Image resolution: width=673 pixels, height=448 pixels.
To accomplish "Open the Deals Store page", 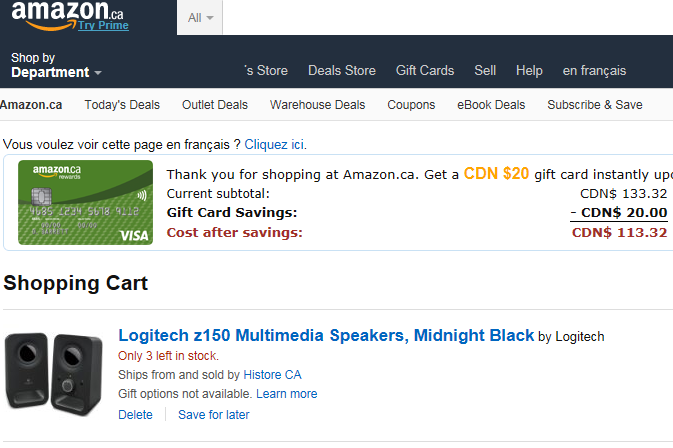I will coord(342,70).
